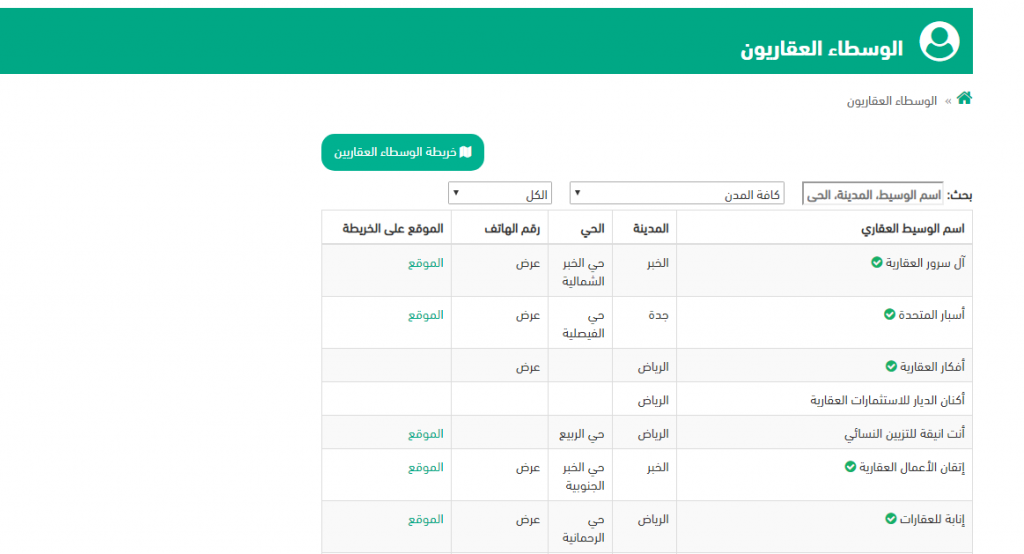The width and height of the screenshot is (1024, 554).
Task: Click broker name آل سرور العقارية
Action: pyautogui.click(x=925, y=263)
